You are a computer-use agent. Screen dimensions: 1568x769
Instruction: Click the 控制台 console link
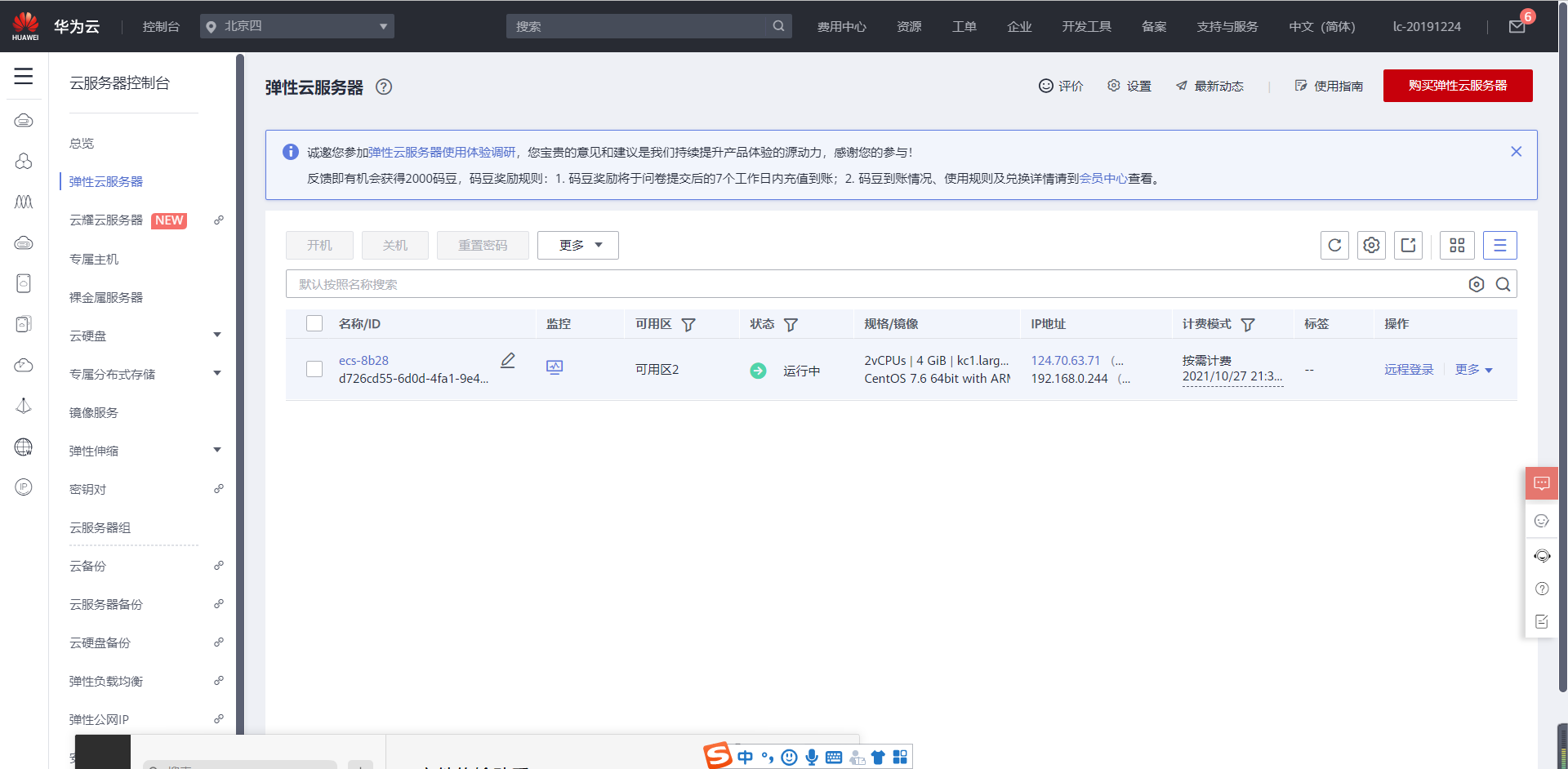pyautogui.click(x=161, y=27)
